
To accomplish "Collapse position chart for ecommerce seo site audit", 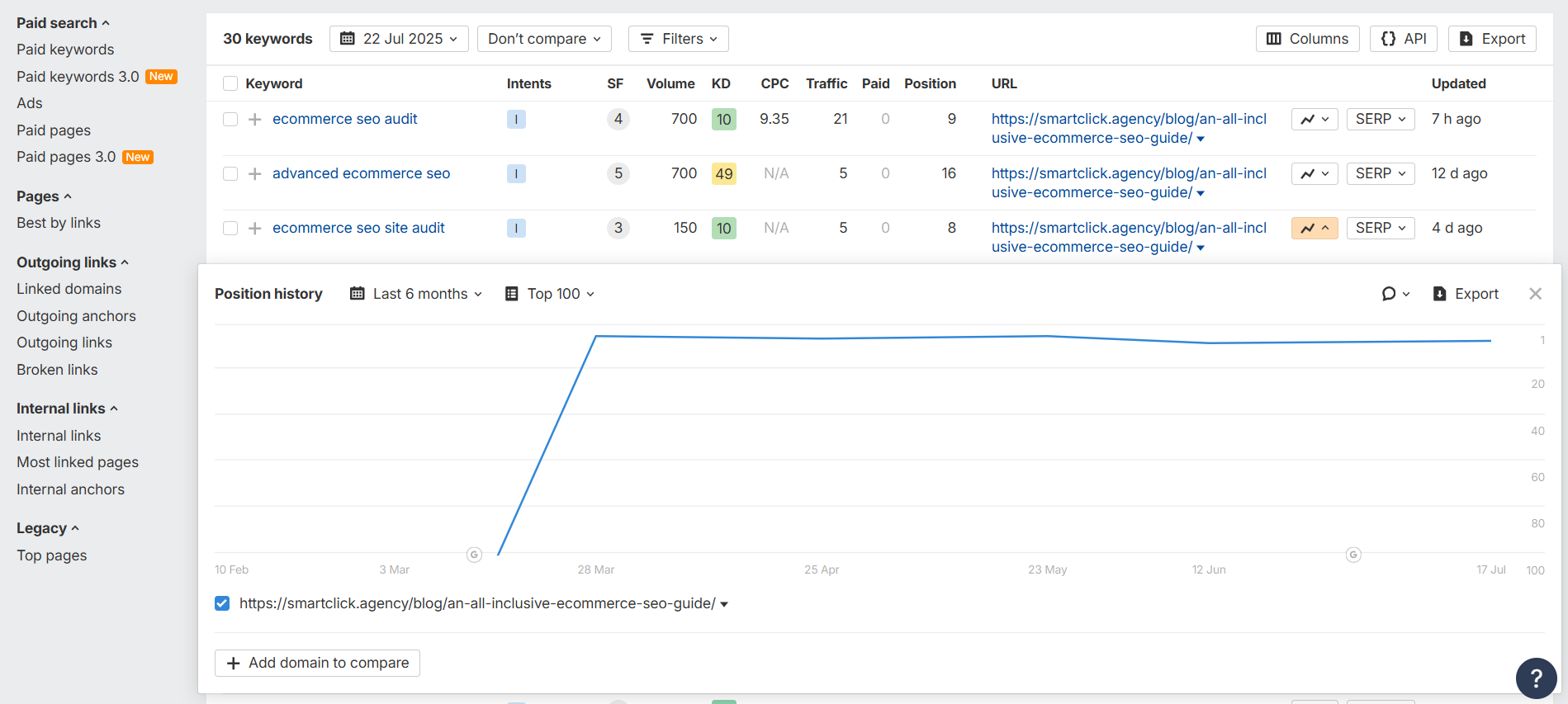I will click(x=1315, y=228).
